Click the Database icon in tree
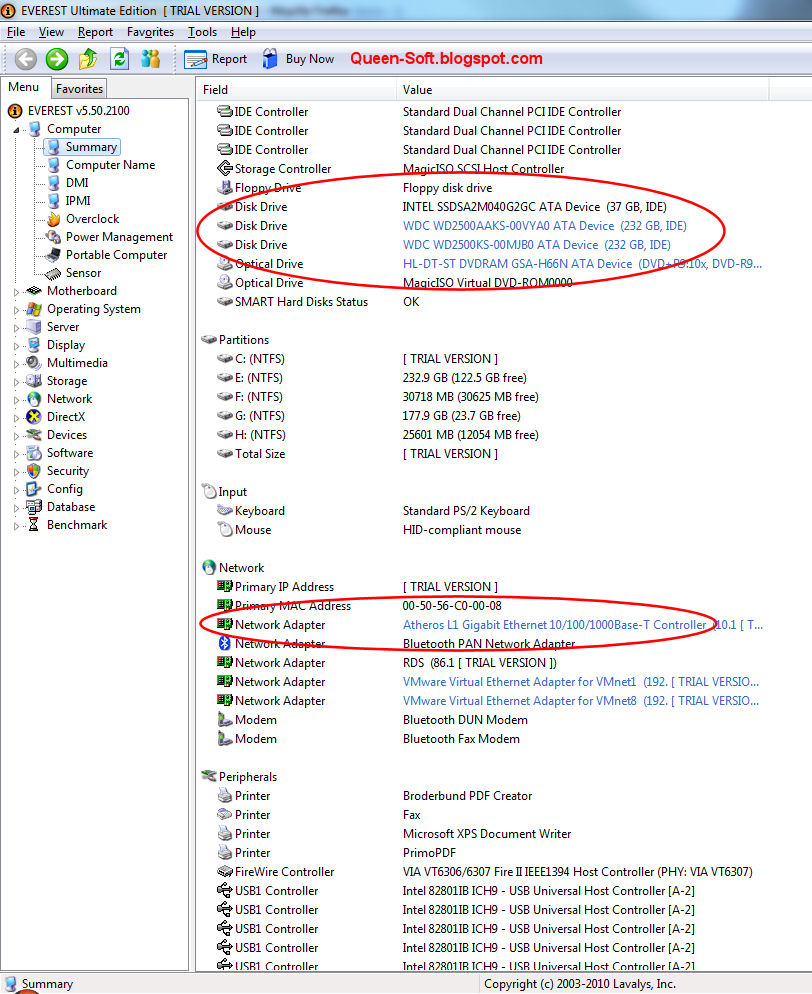812x994 pixels. (x=34, y=507)
